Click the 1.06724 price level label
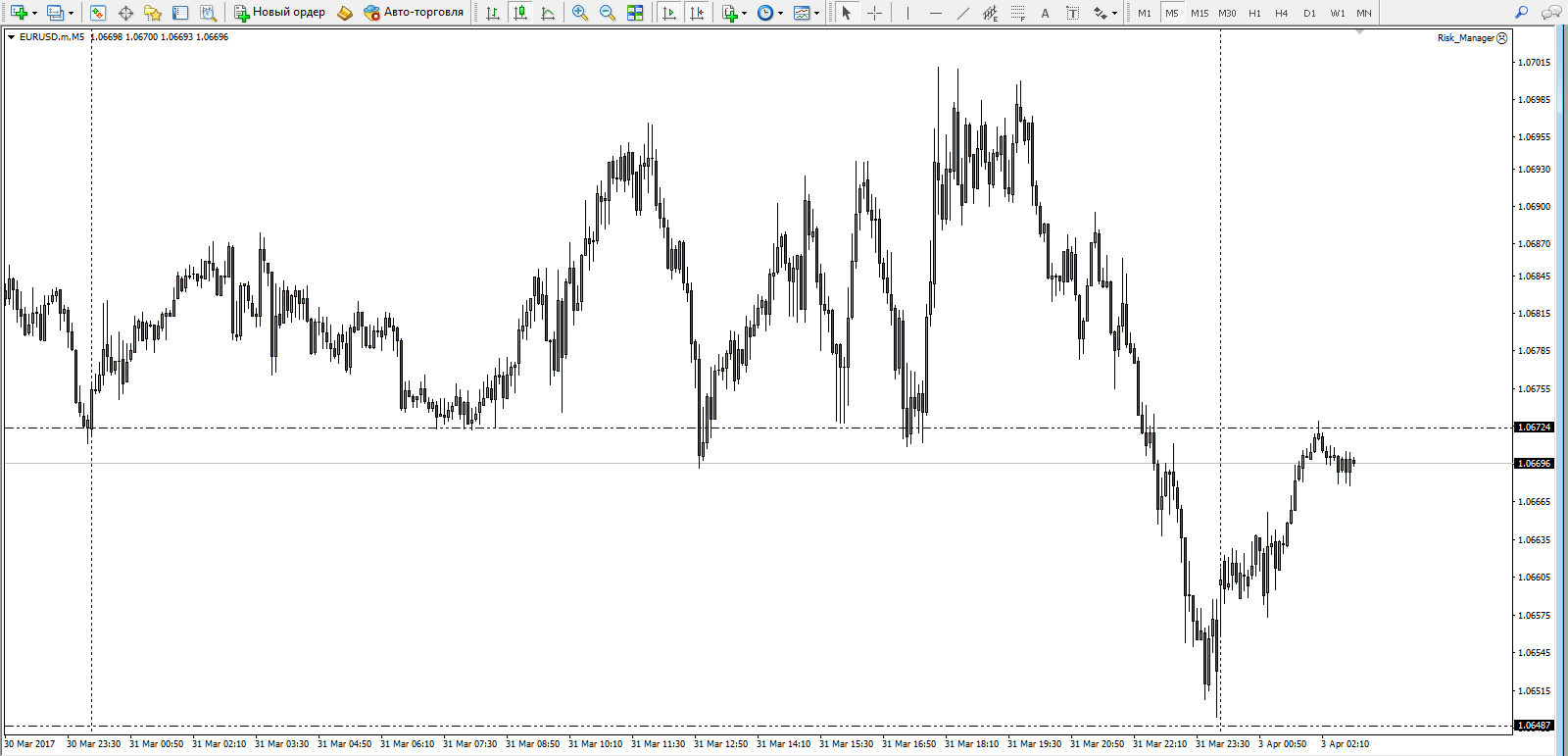Viewport: 1568px width, 756px height. pyautogui.click(x=1534, y=428)
